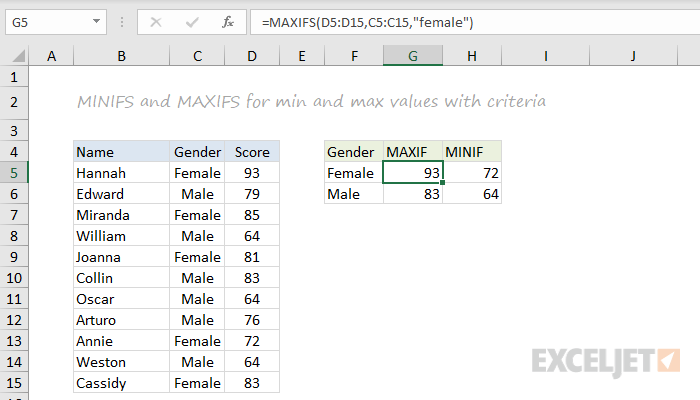Select the cell containing 'Miranda'

(x=121, y=215)
